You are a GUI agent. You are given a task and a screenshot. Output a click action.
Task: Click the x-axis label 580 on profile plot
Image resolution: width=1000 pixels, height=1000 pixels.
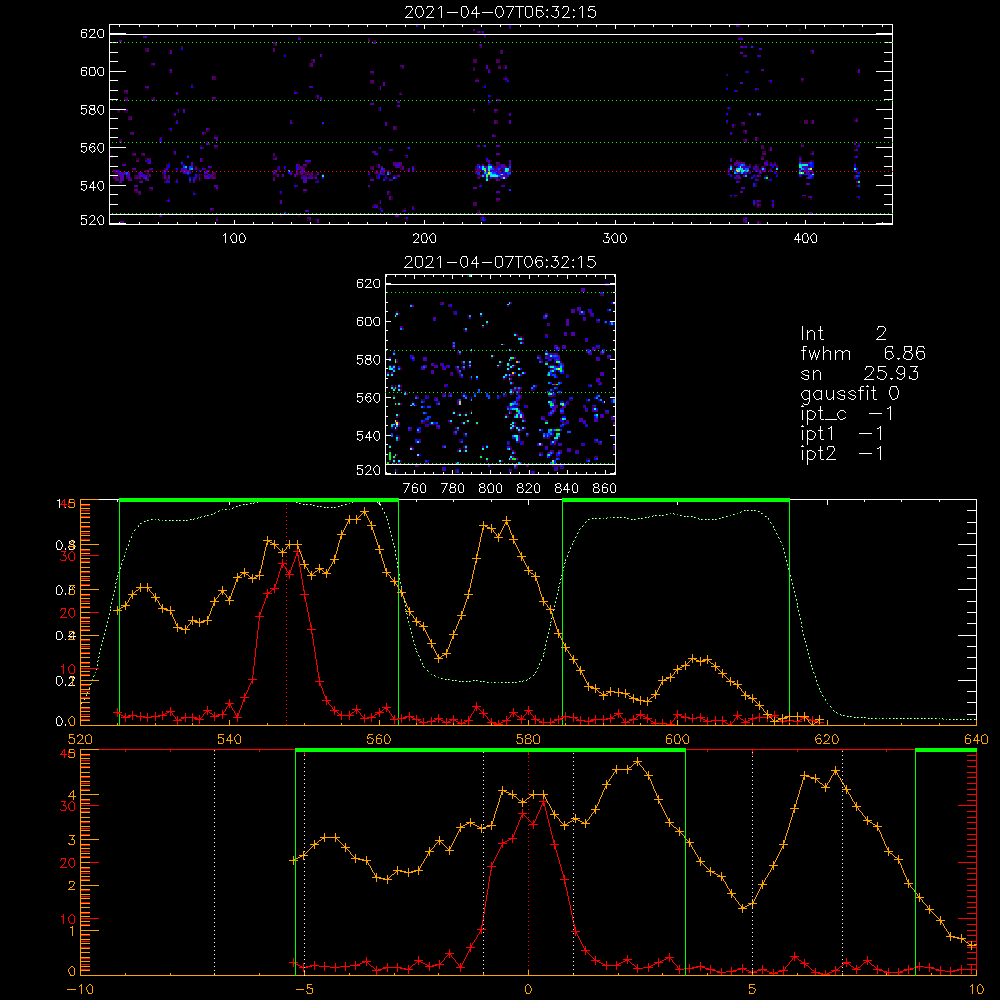click(x=528, y=739)
